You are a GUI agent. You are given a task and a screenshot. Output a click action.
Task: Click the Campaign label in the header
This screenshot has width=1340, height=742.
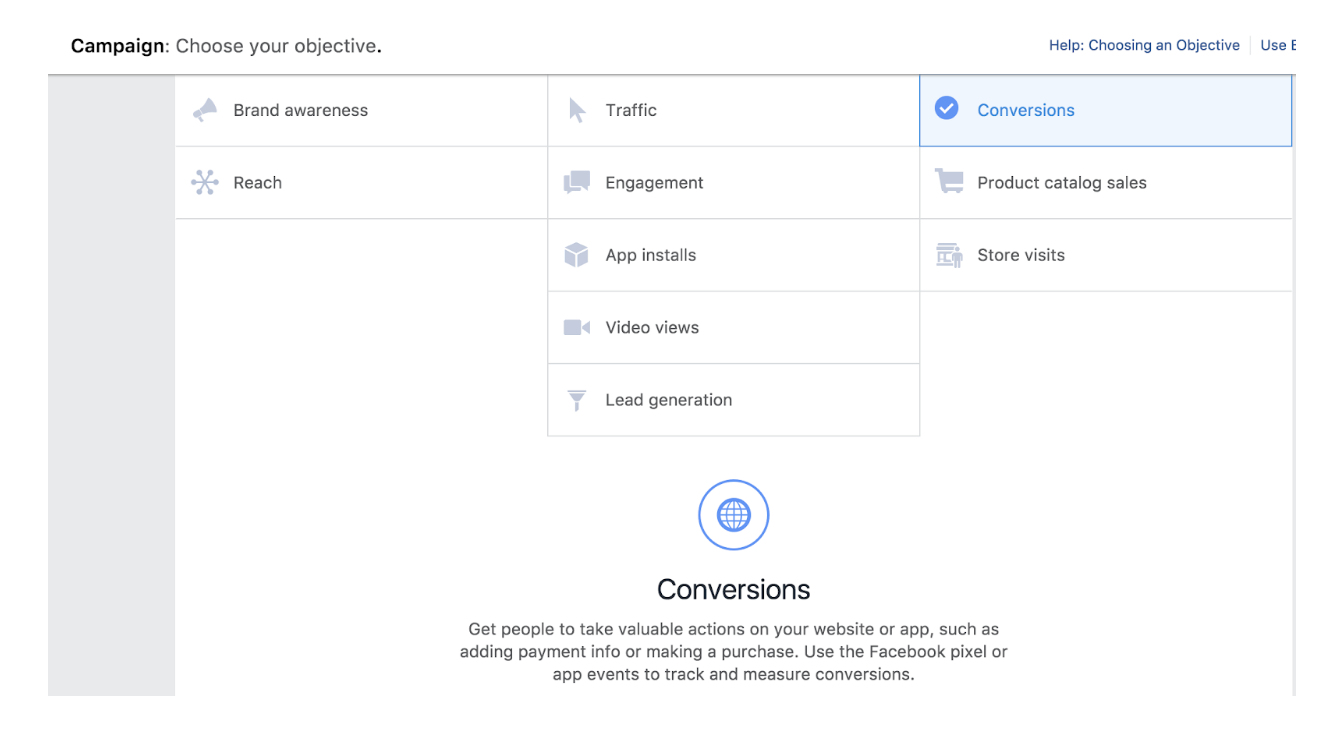tap(117, 46)
